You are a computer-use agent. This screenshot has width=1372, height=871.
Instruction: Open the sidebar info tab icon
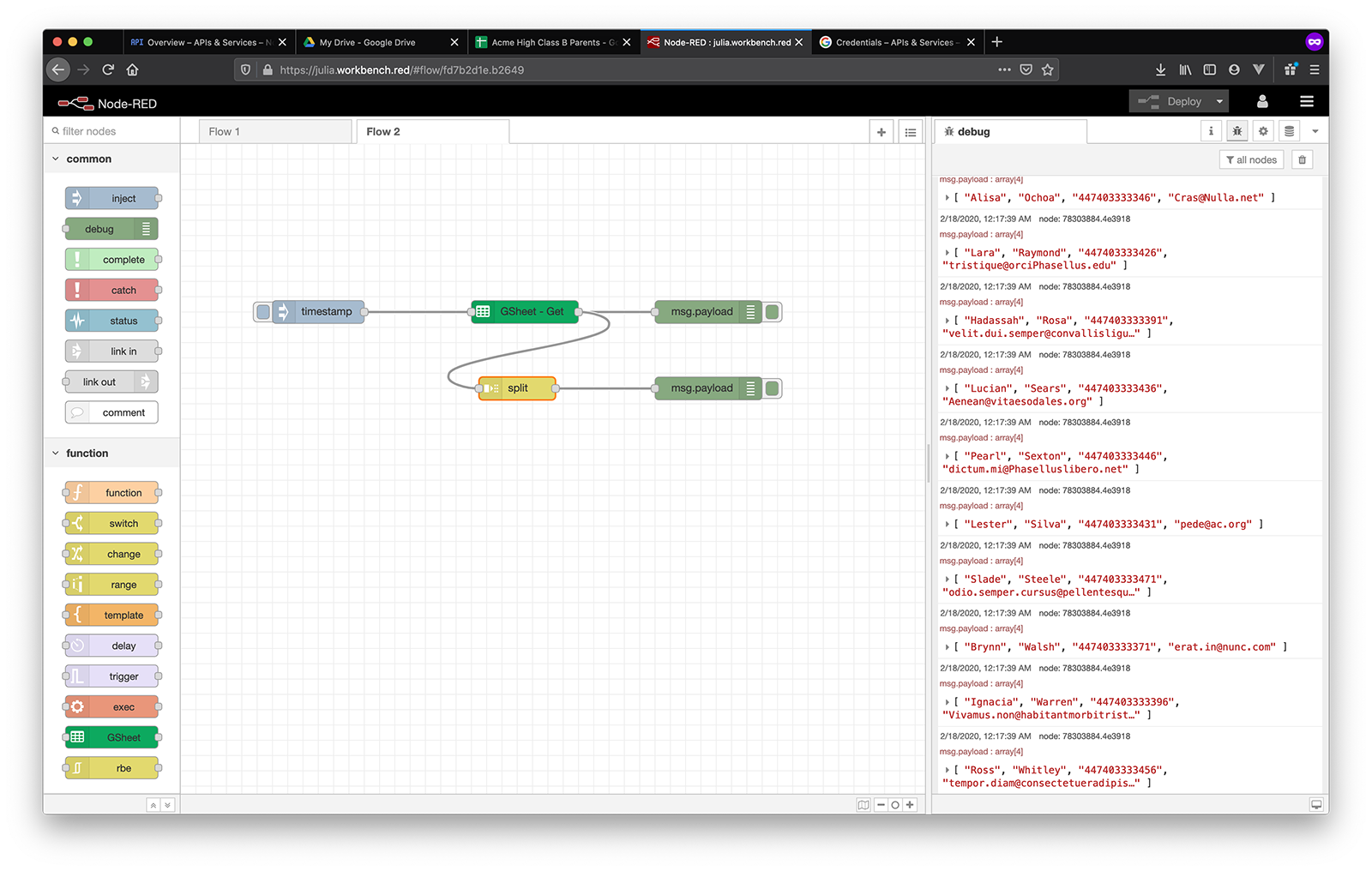(x=1211, y=131)
